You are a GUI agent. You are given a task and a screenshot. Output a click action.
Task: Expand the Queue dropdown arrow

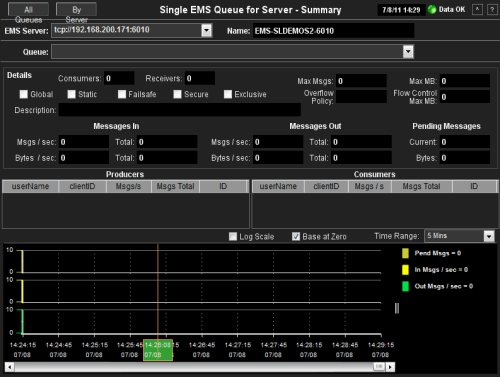[408, 52]
